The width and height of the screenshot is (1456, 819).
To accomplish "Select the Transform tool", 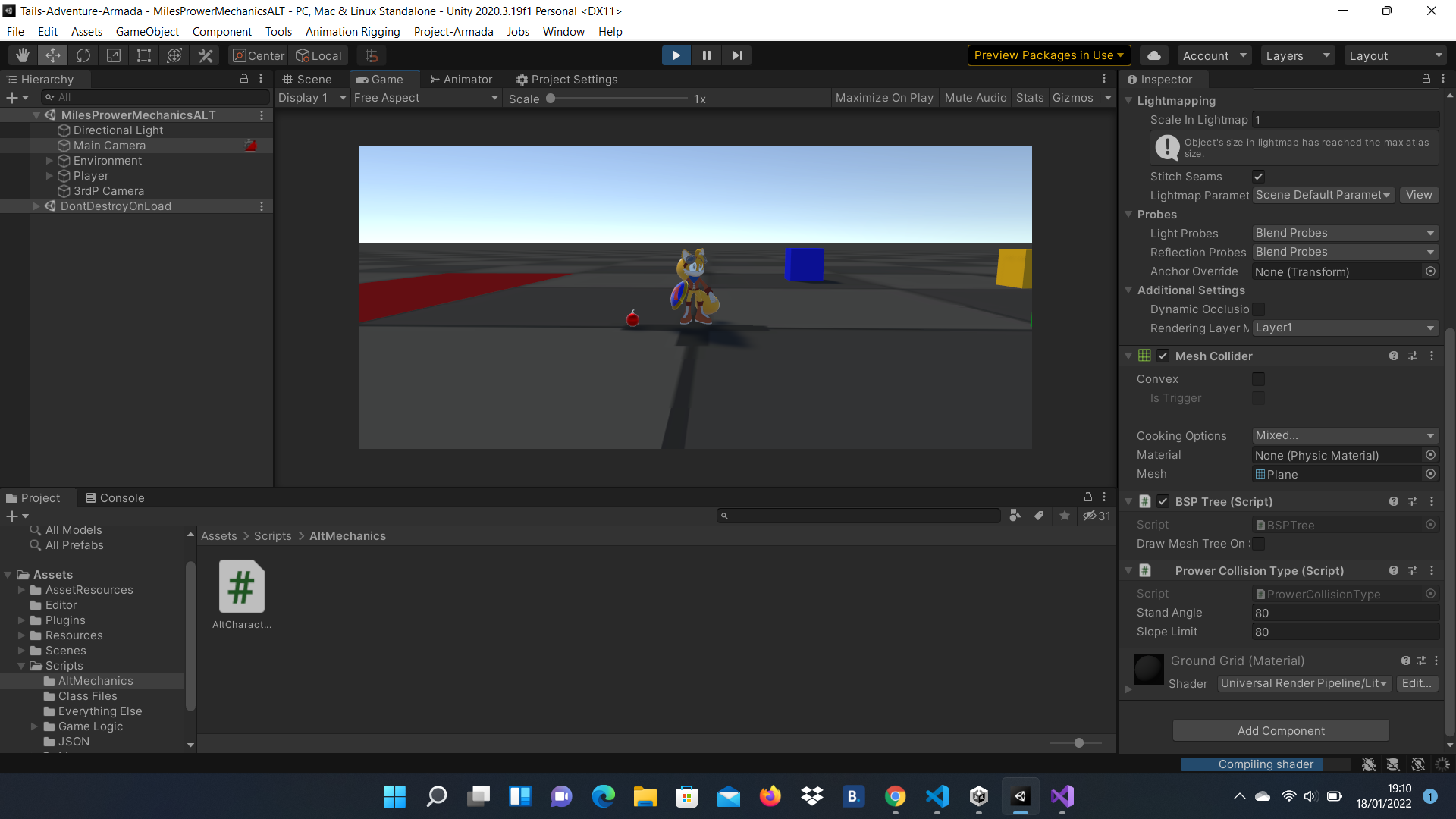I will [174, 55].
